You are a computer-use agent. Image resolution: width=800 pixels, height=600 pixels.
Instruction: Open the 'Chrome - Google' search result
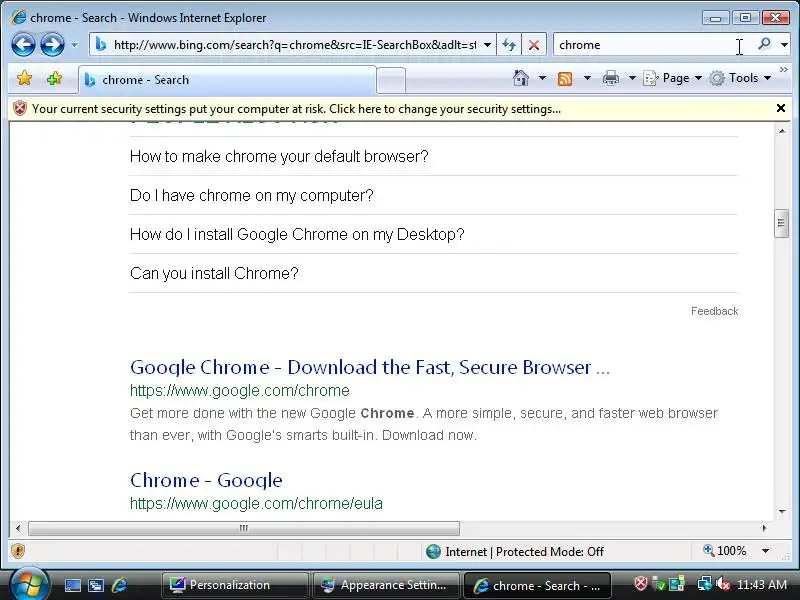pyautogui.click(x=206, y=480)
